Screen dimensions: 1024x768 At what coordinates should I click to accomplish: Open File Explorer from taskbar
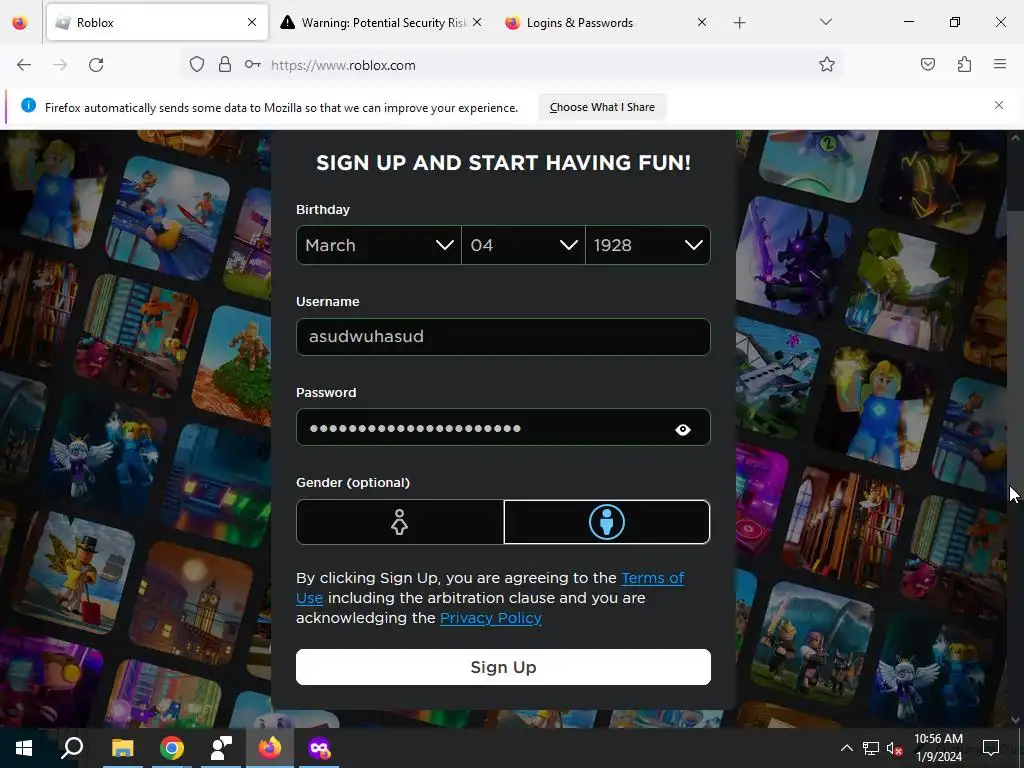point(122,748)
